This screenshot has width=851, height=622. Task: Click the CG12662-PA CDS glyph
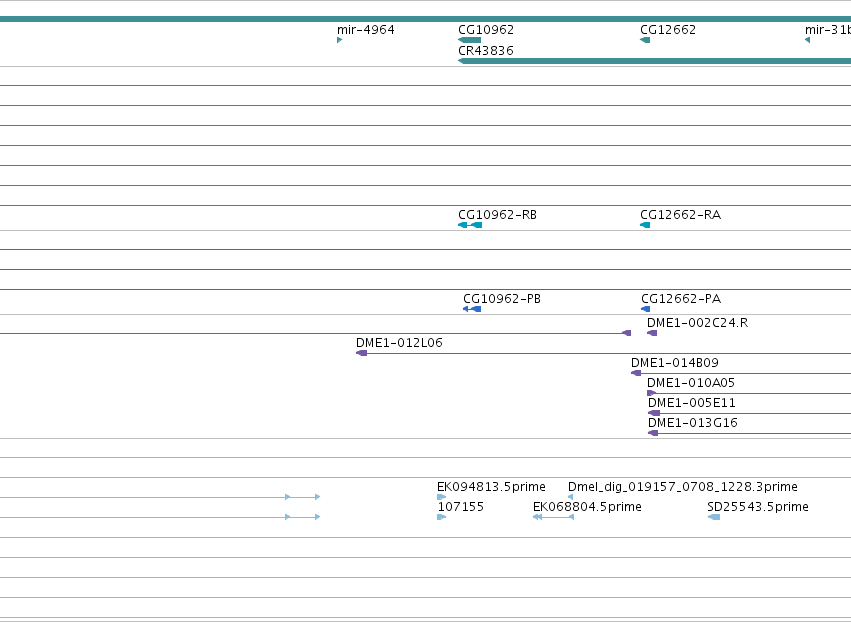tap(645, 309)
